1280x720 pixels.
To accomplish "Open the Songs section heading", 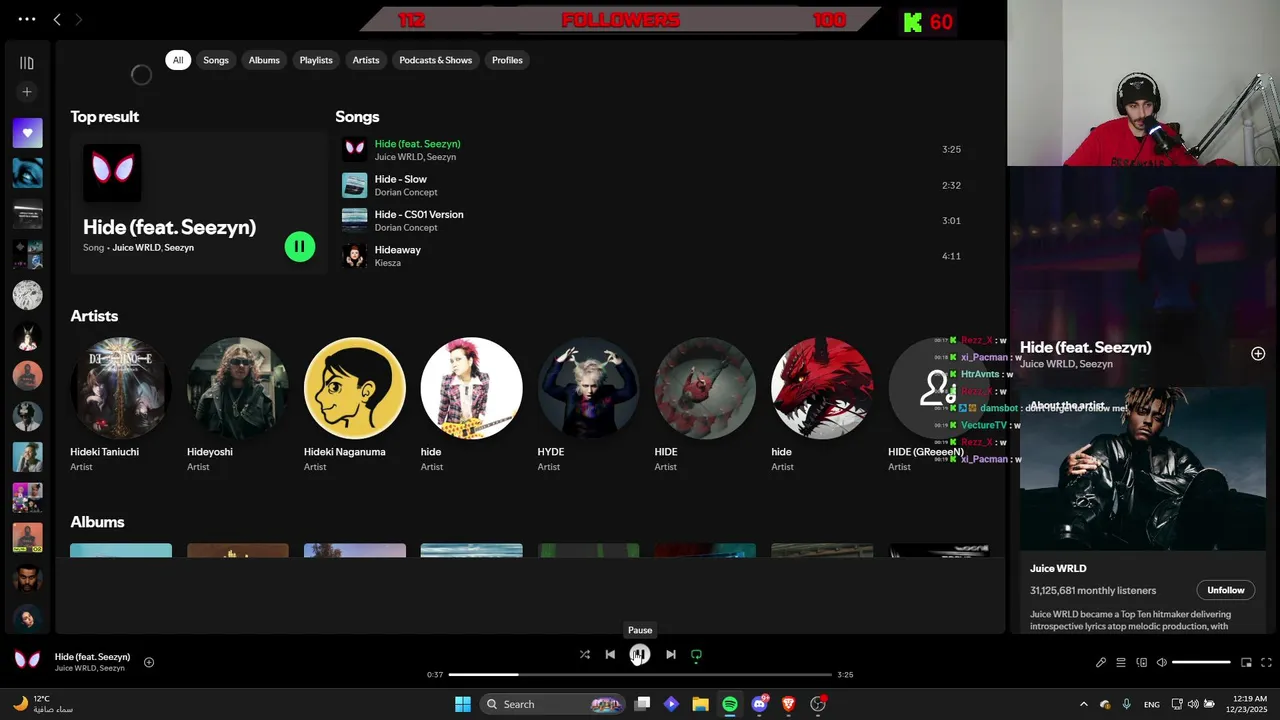I will click(x=357, y=117).
